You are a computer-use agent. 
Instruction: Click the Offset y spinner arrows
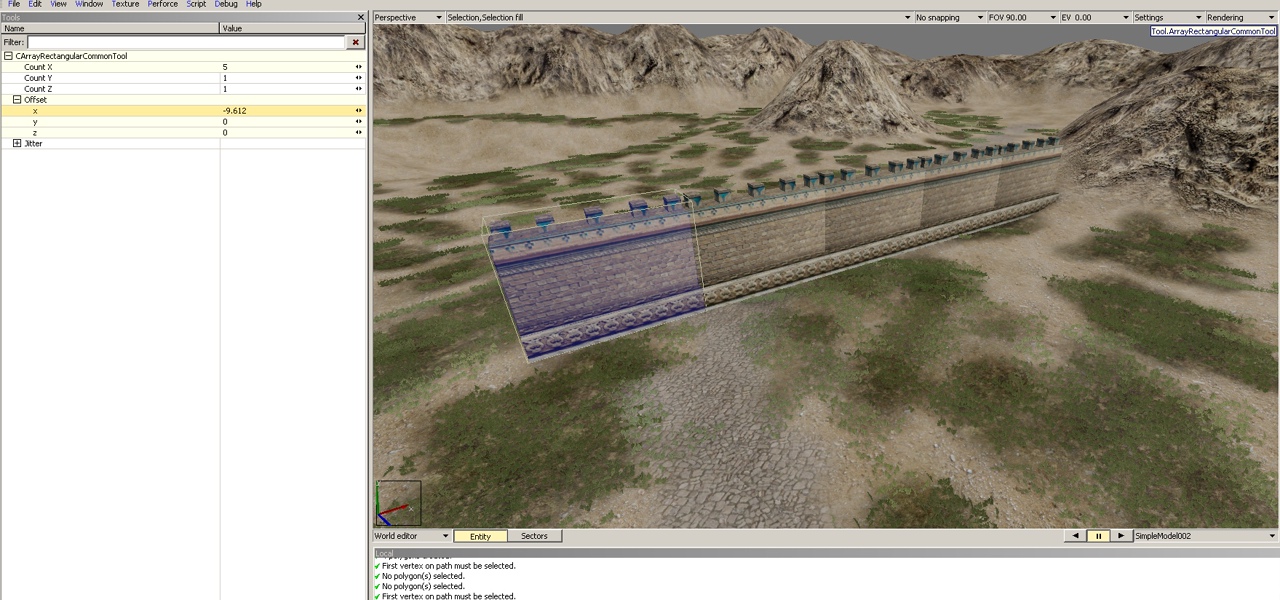(359, 122)
